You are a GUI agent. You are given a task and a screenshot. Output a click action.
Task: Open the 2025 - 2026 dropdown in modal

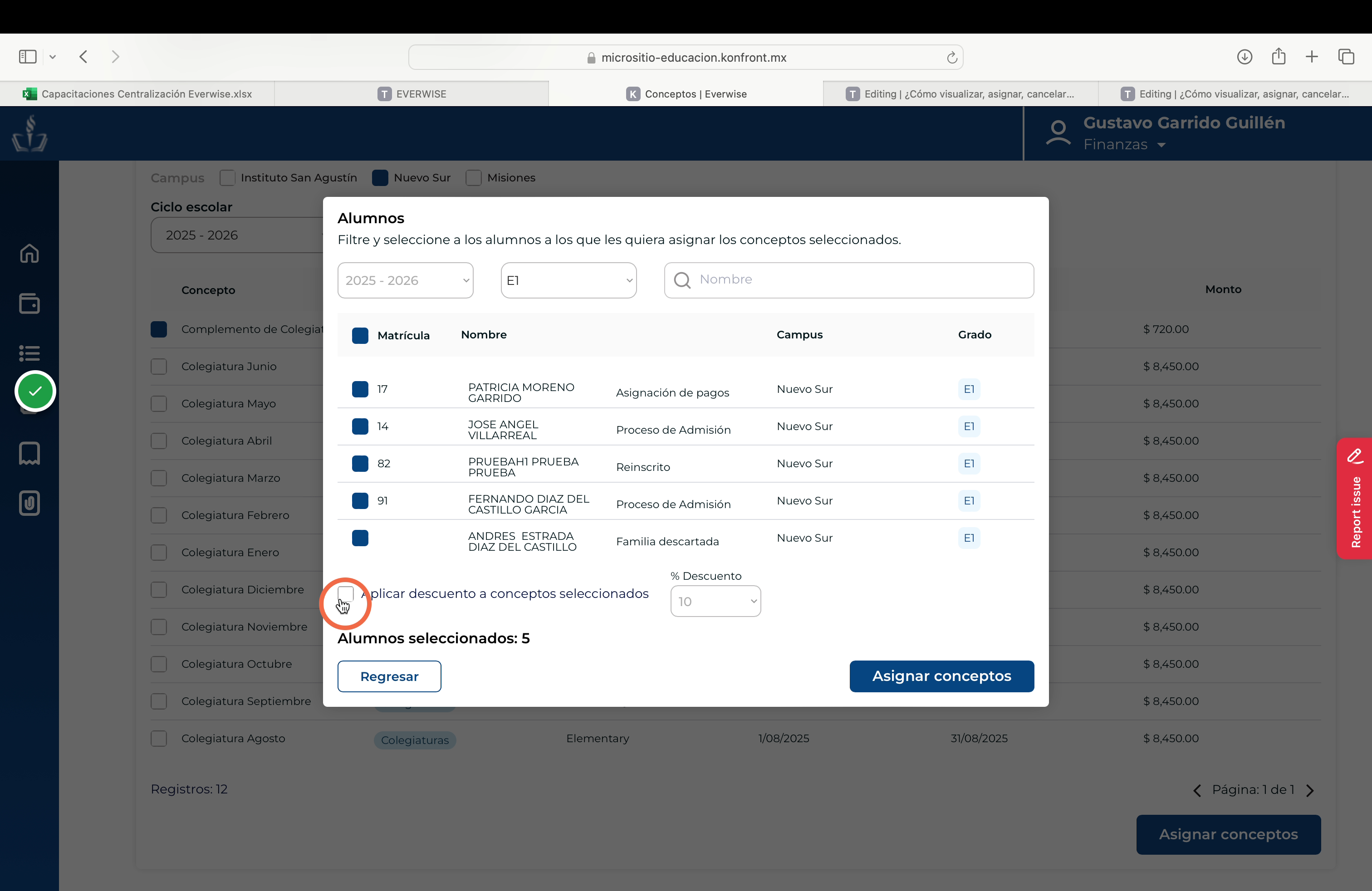click(405, 281)
